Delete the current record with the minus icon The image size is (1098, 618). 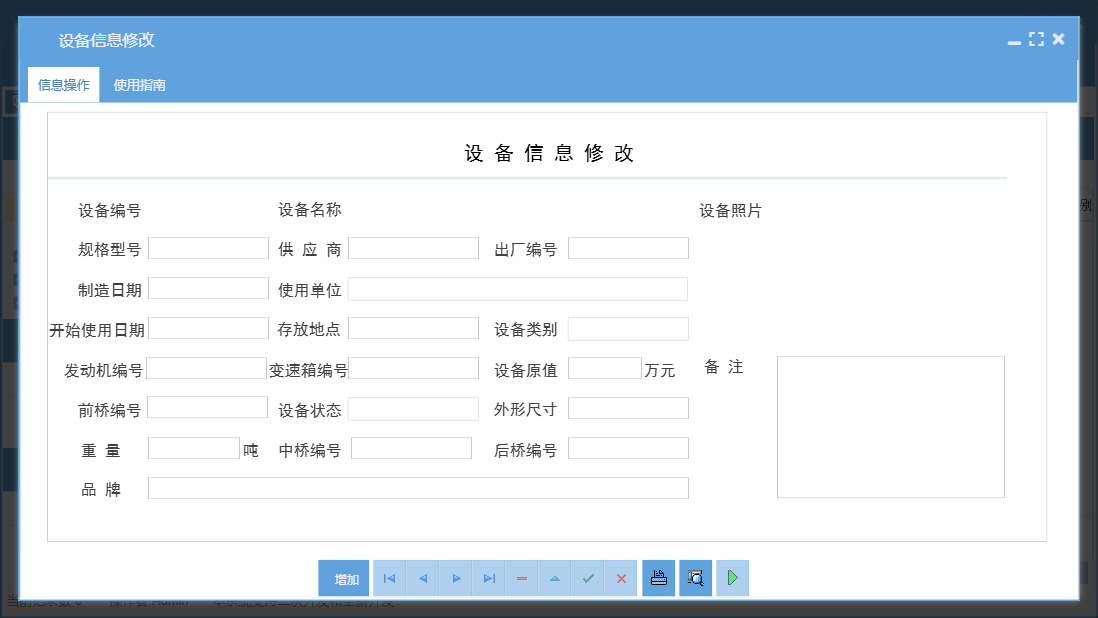tap(521, 578)
